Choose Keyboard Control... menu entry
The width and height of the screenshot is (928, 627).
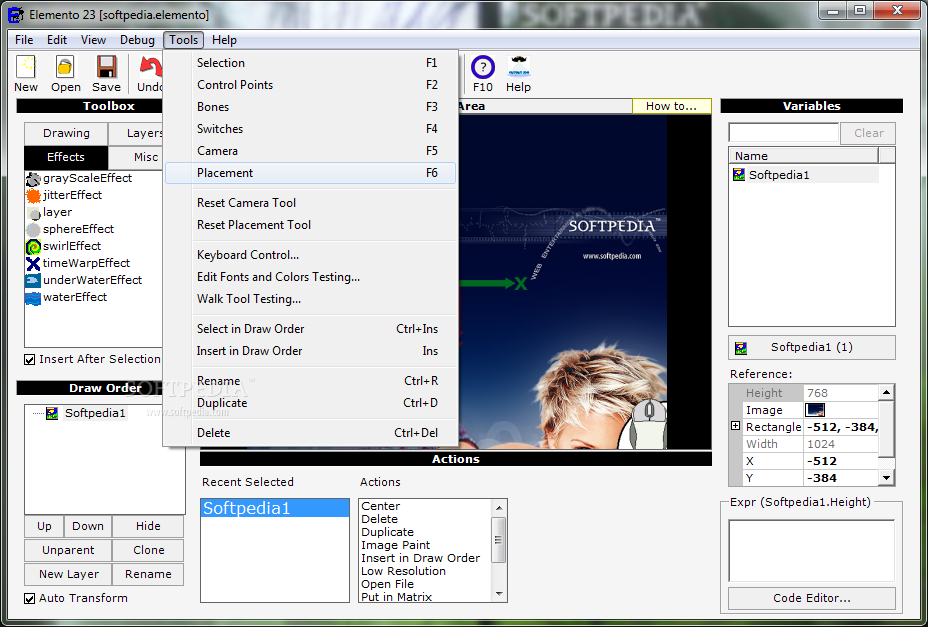tap(310, 255)
